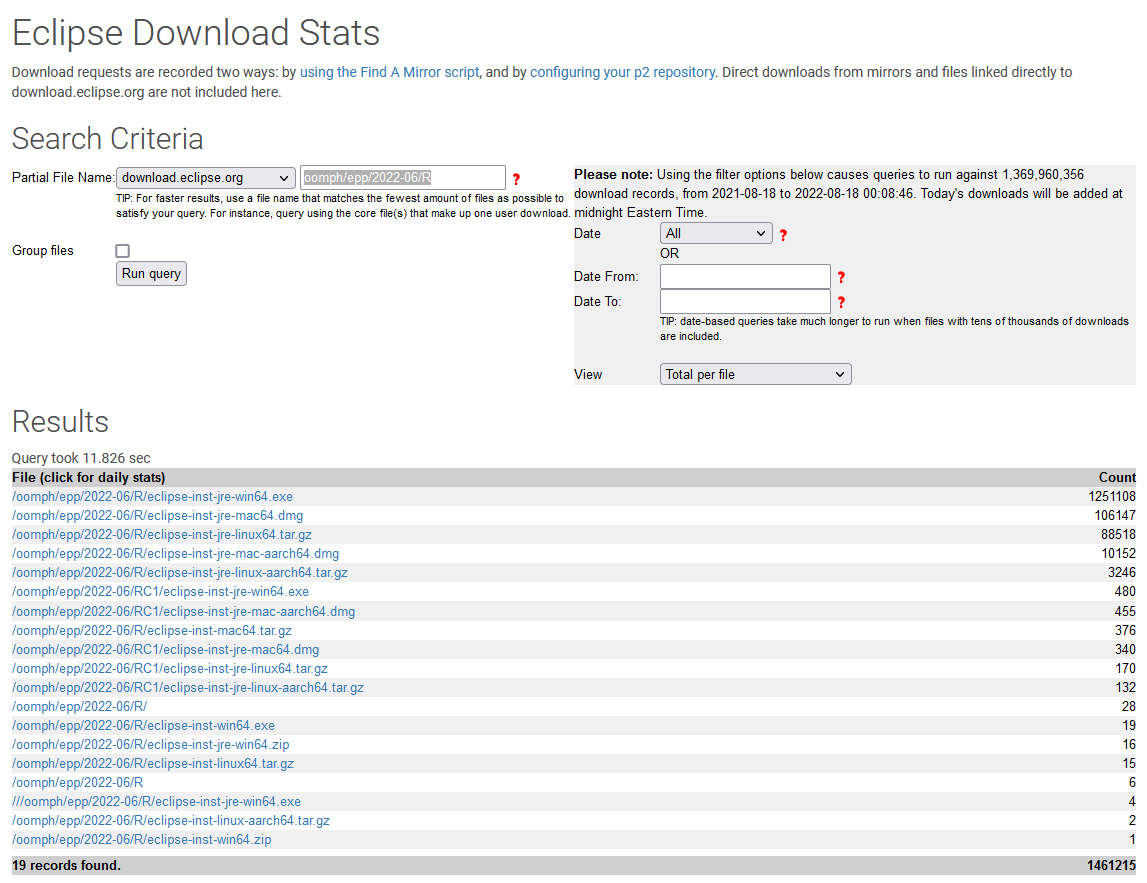This screenshot has width=1147, height=883.
Task: Click the '19 records found.' summary text
Action: [67, 865]
